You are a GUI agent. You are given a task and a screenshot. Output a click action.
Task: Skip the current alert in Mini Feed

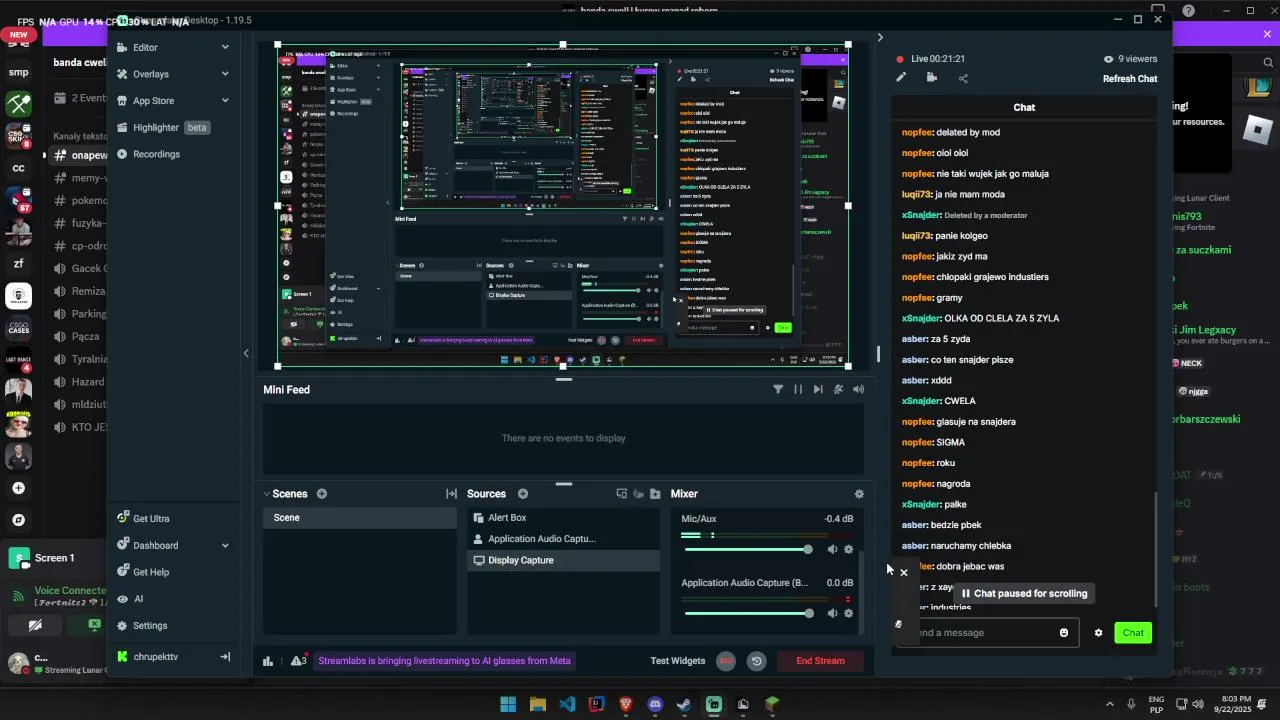point(818,390)
